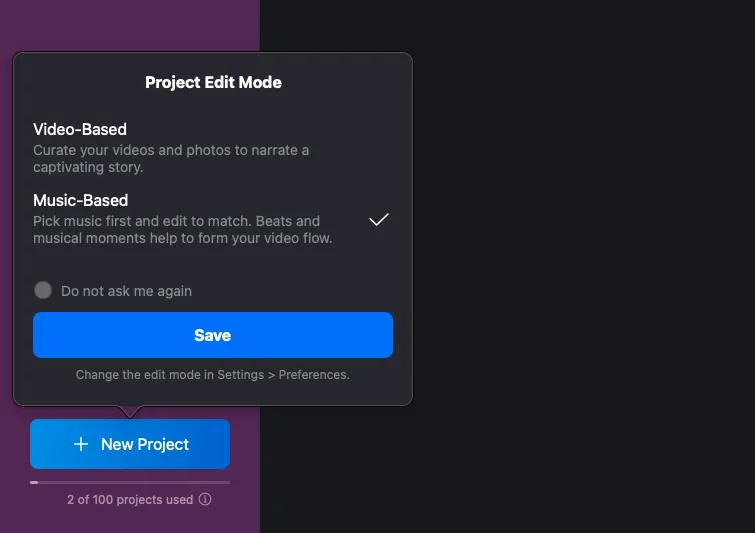Image resolution: width=755 pixels, height=533 pixels.
Task: Click the "Do not ask me again" label
Action: point(126,291)
